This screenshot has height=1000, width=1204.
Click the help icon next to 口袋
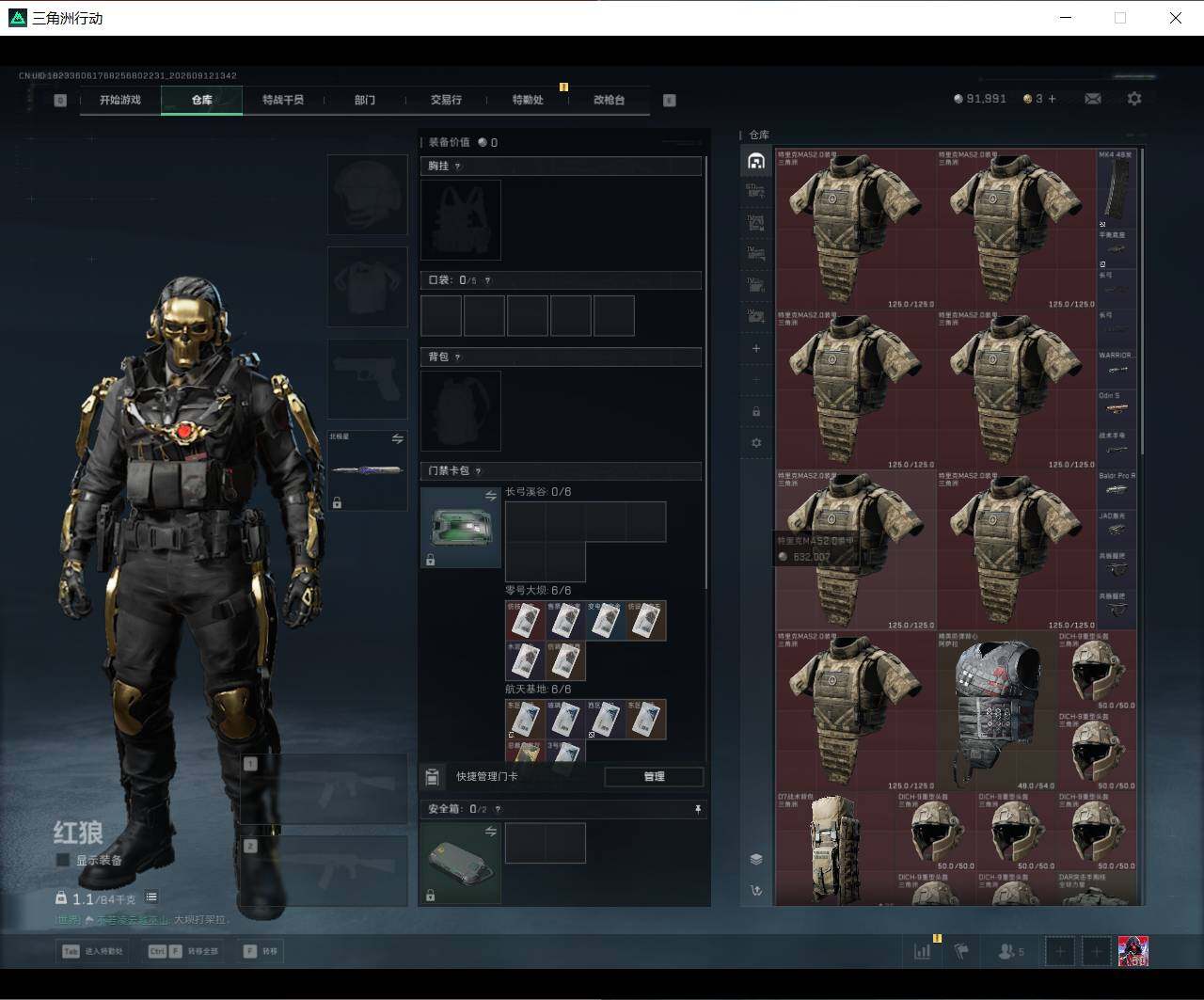tap(486, 280)
